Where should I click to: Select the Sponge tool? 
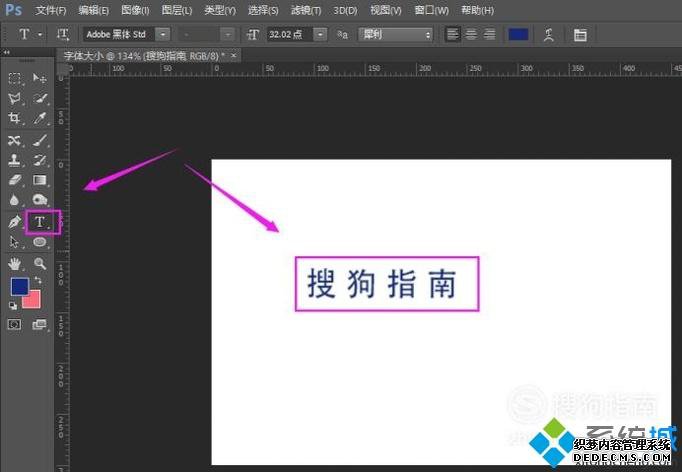(40, 200)
